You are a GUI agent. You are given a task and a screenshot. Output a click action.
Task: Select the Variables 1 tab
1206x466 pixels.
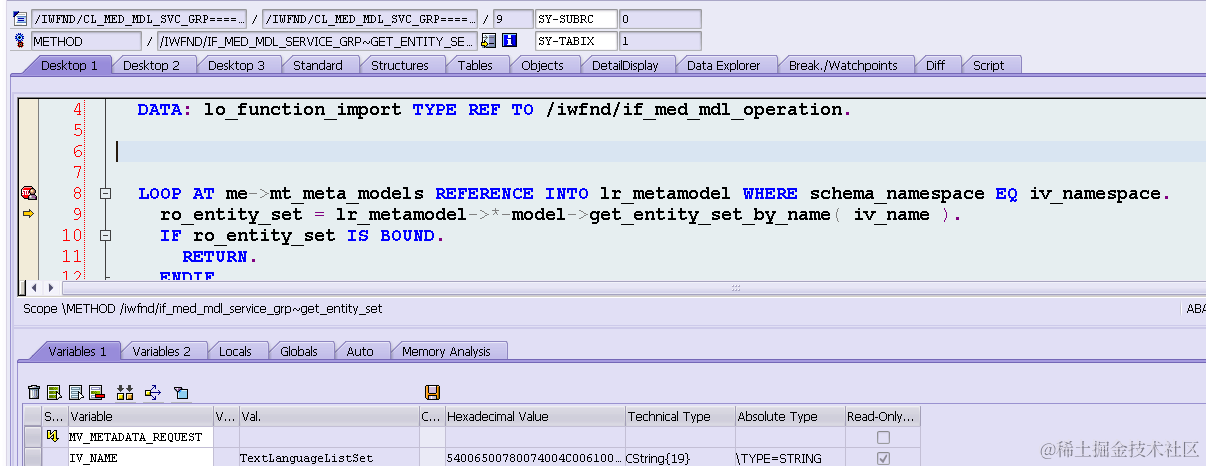[77, 351]
